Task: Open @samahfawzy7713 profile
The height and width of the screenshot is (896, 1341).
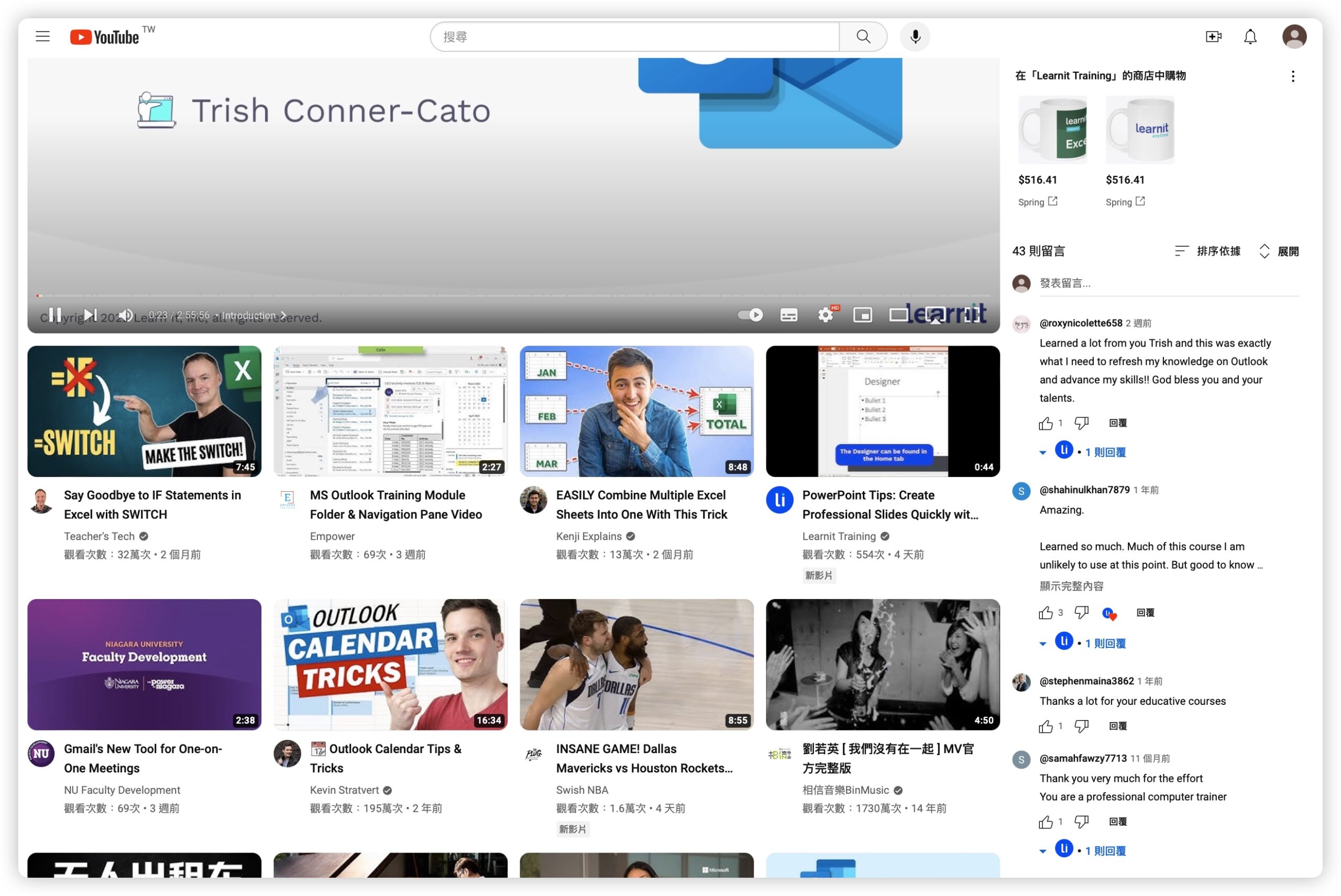Action: pyautogui.click(x=1083, y=758)
